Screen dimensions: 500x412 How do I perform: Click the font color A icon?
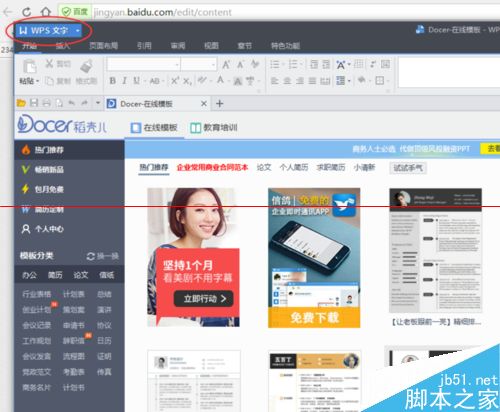220,80
